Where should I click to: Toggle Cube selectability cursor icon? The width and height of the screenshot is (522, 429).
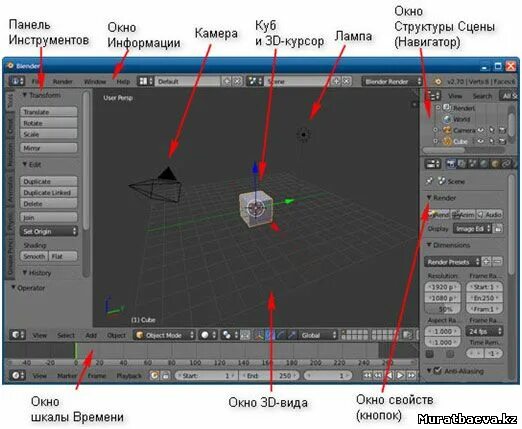(x=492, y=141)
